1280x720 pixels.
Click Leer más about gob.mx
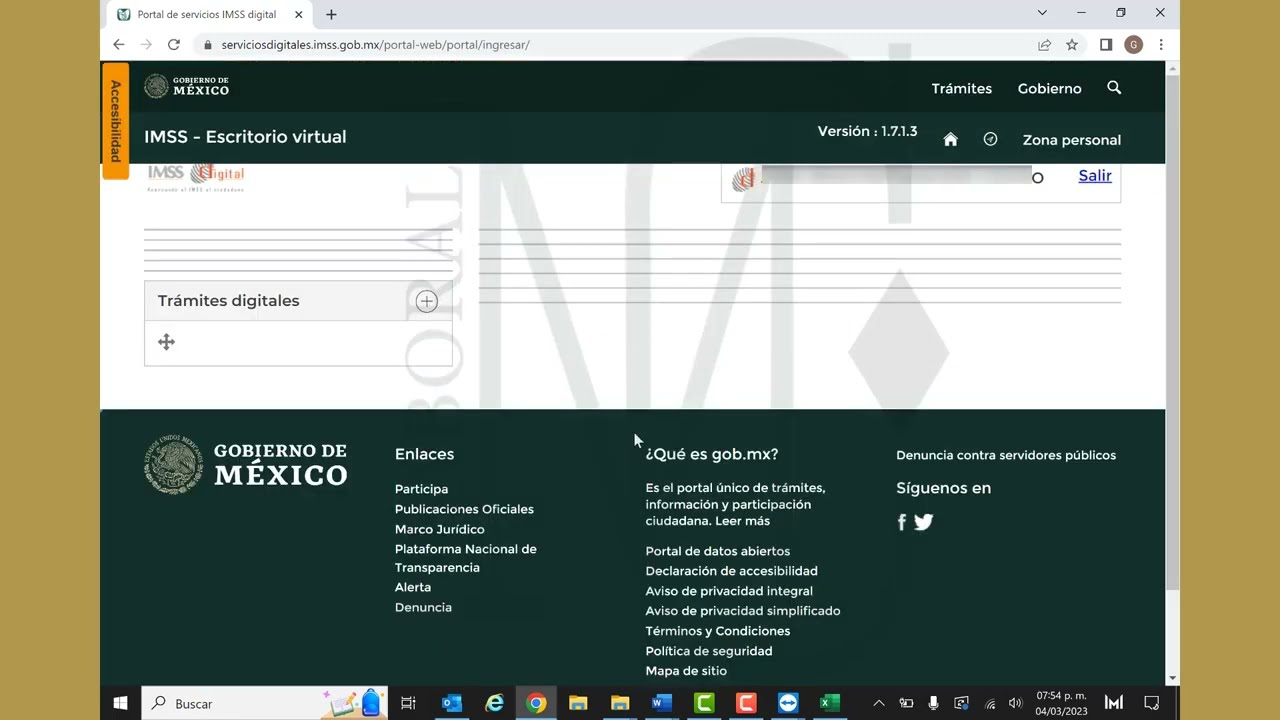742,521
